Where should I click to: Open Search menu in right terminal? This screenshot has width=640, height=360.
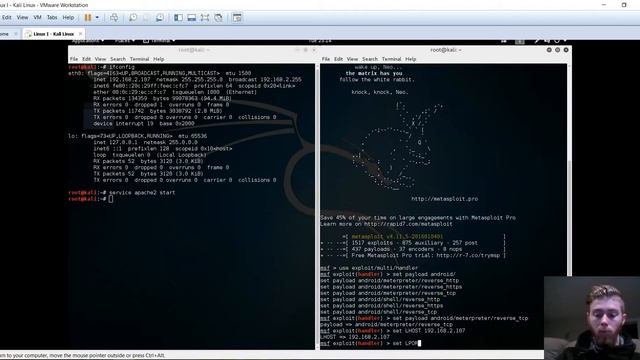tap(370, 59)
